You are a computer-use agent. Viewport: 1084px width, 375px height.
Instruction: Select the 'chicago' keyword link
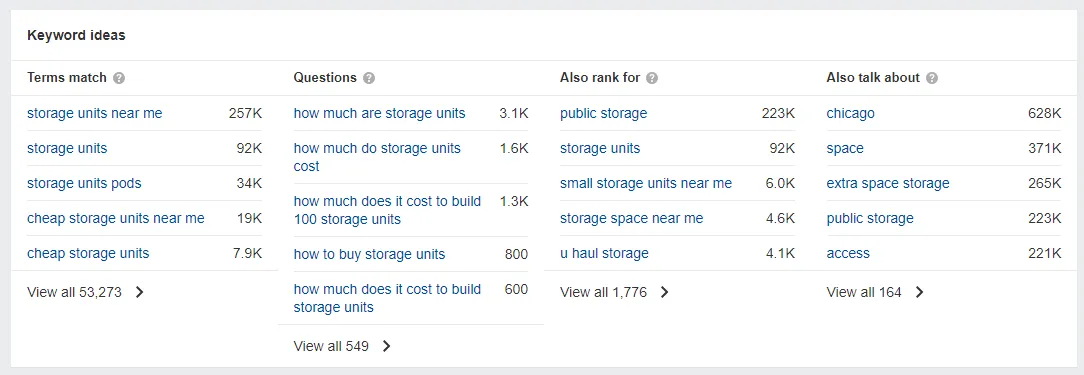850,113
